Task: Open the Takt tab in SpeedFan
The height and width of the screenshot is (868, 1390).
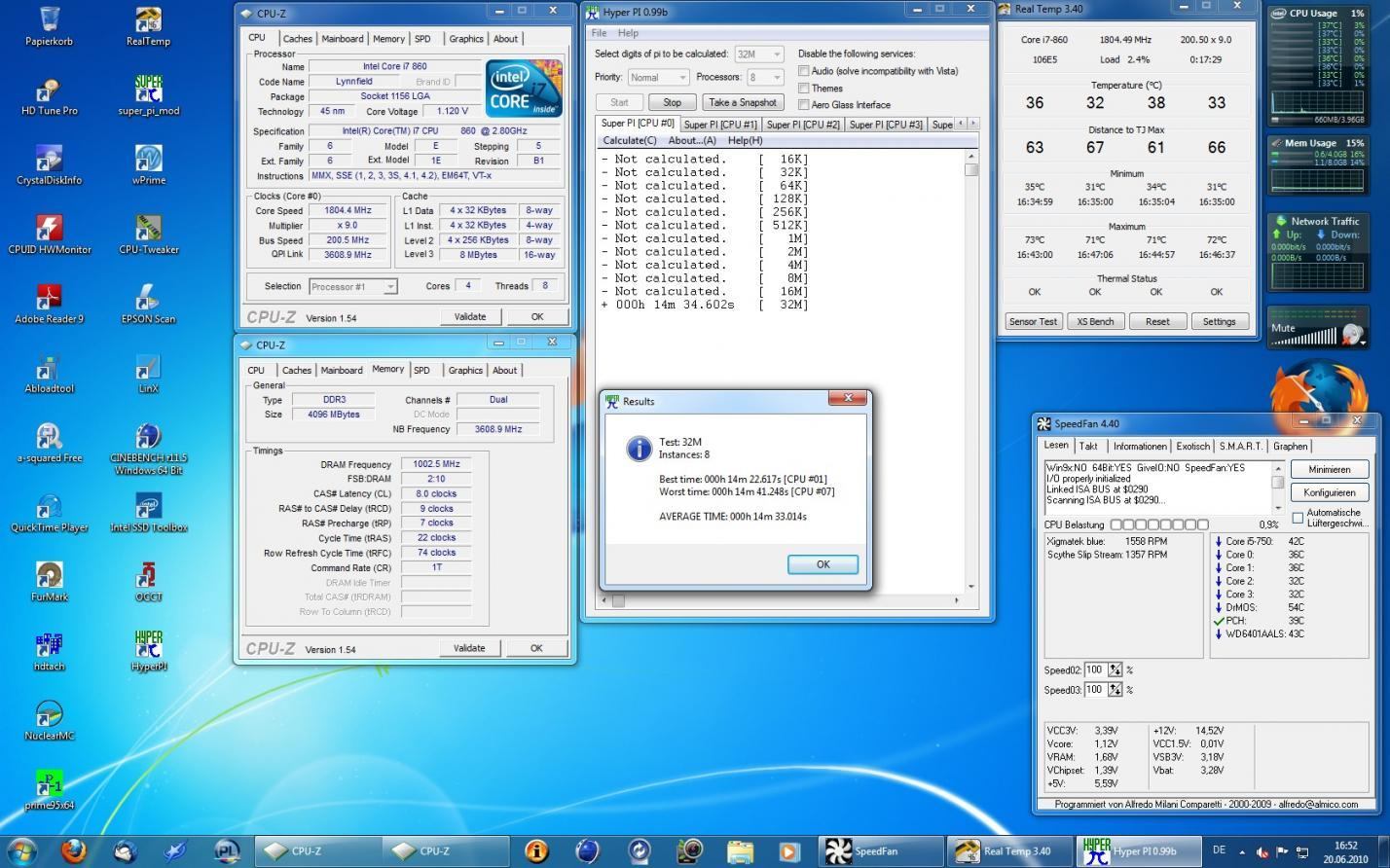Action: point(1088,446)
